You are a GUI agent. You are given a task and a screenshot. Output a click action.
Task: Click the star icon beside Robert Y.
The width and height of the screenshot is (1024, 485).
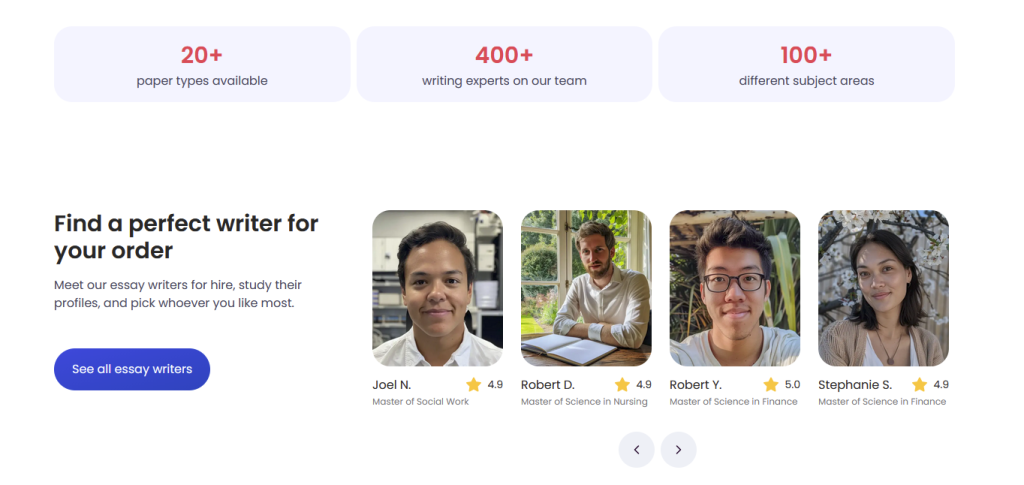tap(771, 385)
